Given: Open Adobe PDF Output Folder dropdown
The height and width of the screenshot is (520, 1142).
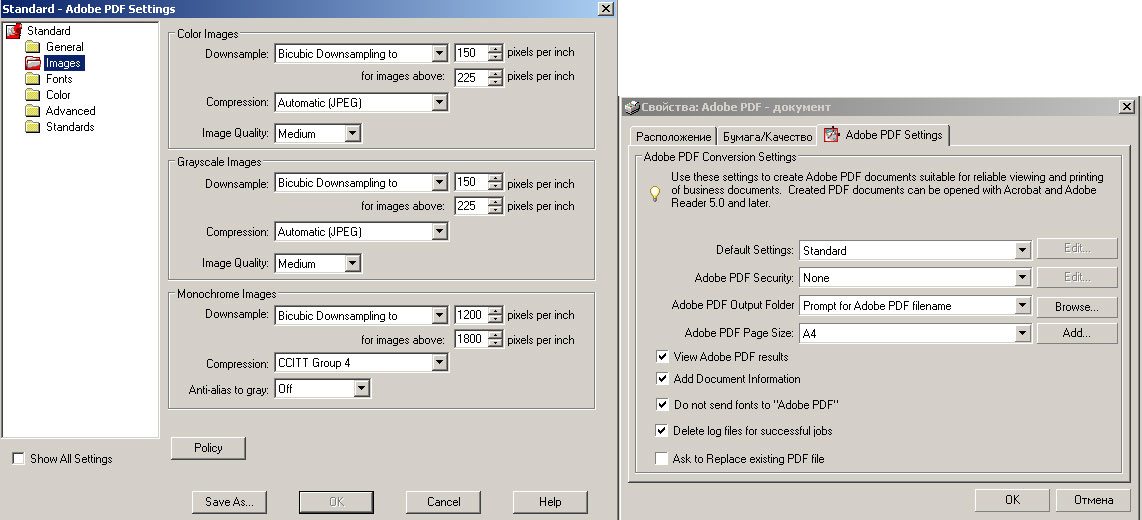Looking at the screenshot, I should coord(1023,306).
